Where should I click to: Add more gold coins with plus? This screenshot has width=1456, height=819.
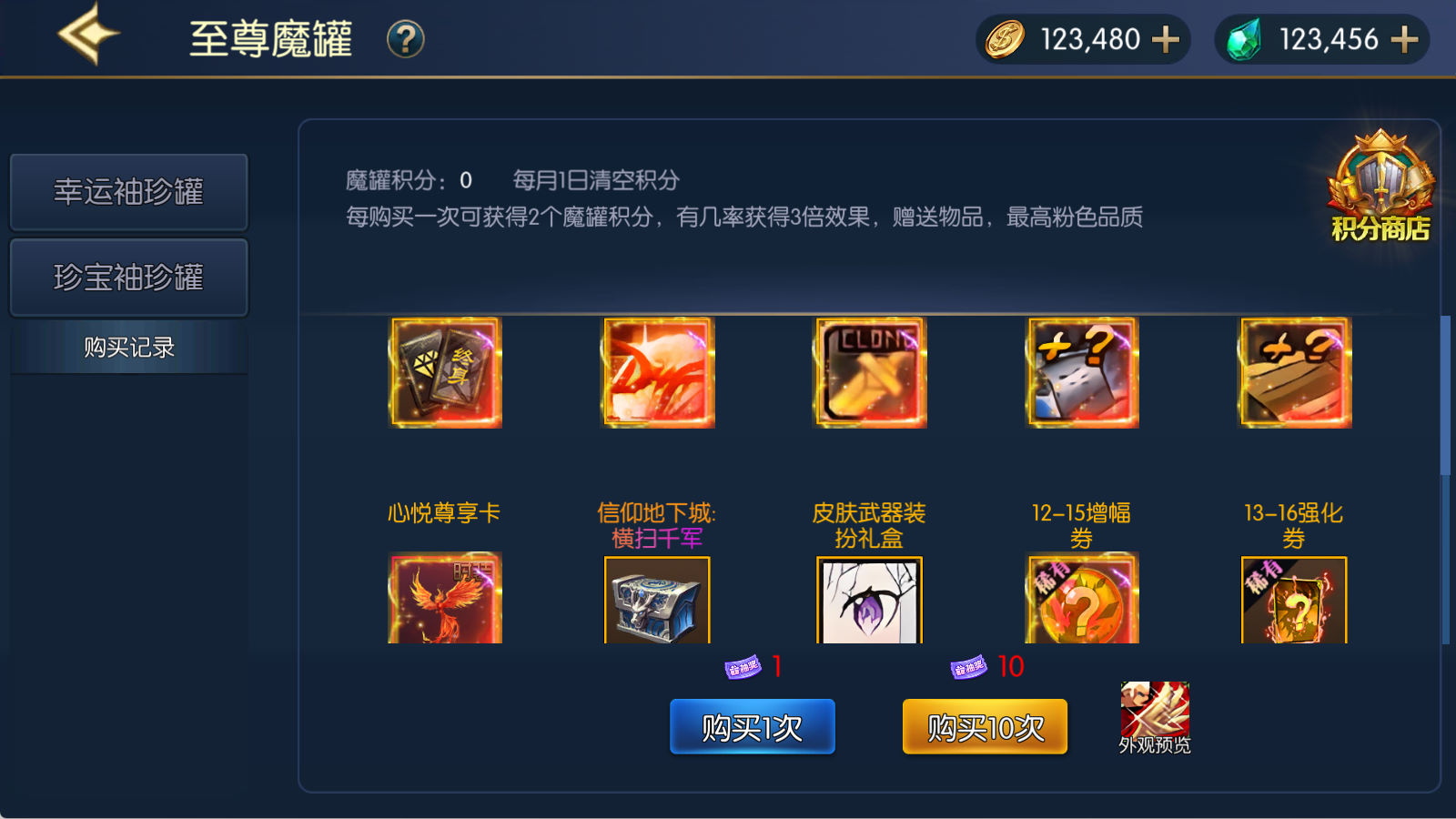[1166, 40]
